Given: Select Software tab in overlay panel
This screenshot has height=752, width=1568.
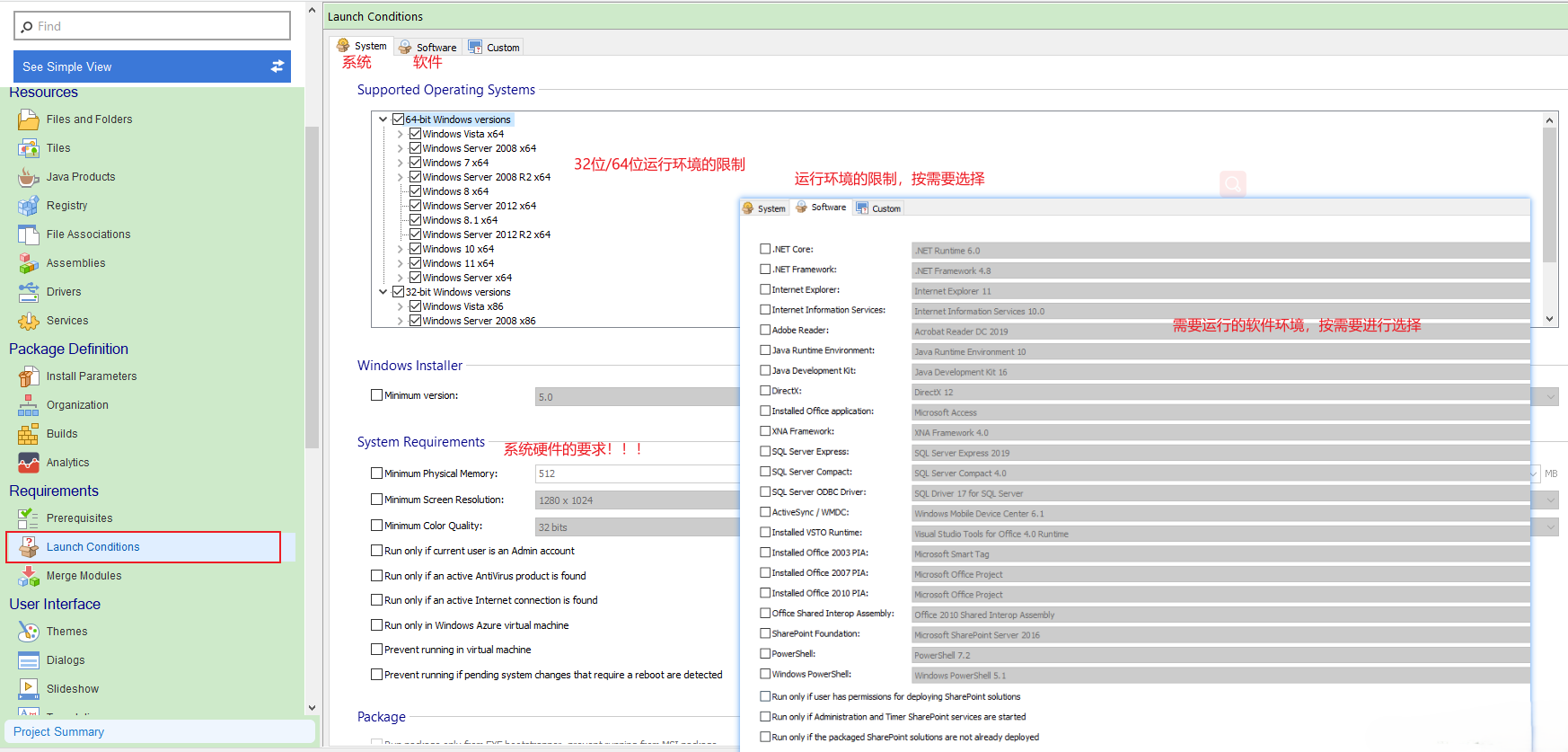Looking at the screenshot, I should coord(821,208).
